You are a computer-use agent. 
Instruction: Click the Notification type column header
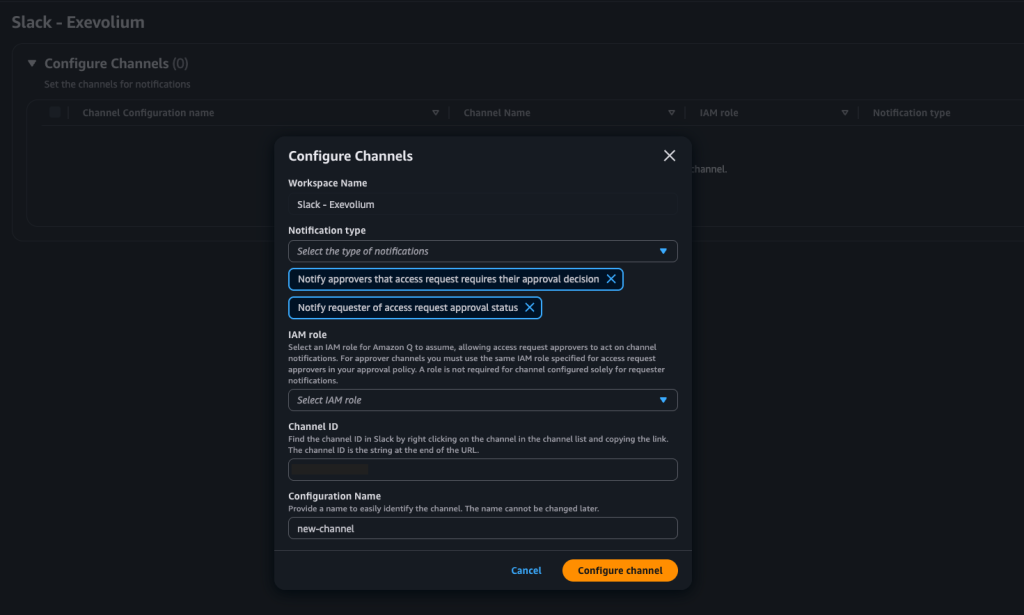pyautogui.click(x=911, y=113)
